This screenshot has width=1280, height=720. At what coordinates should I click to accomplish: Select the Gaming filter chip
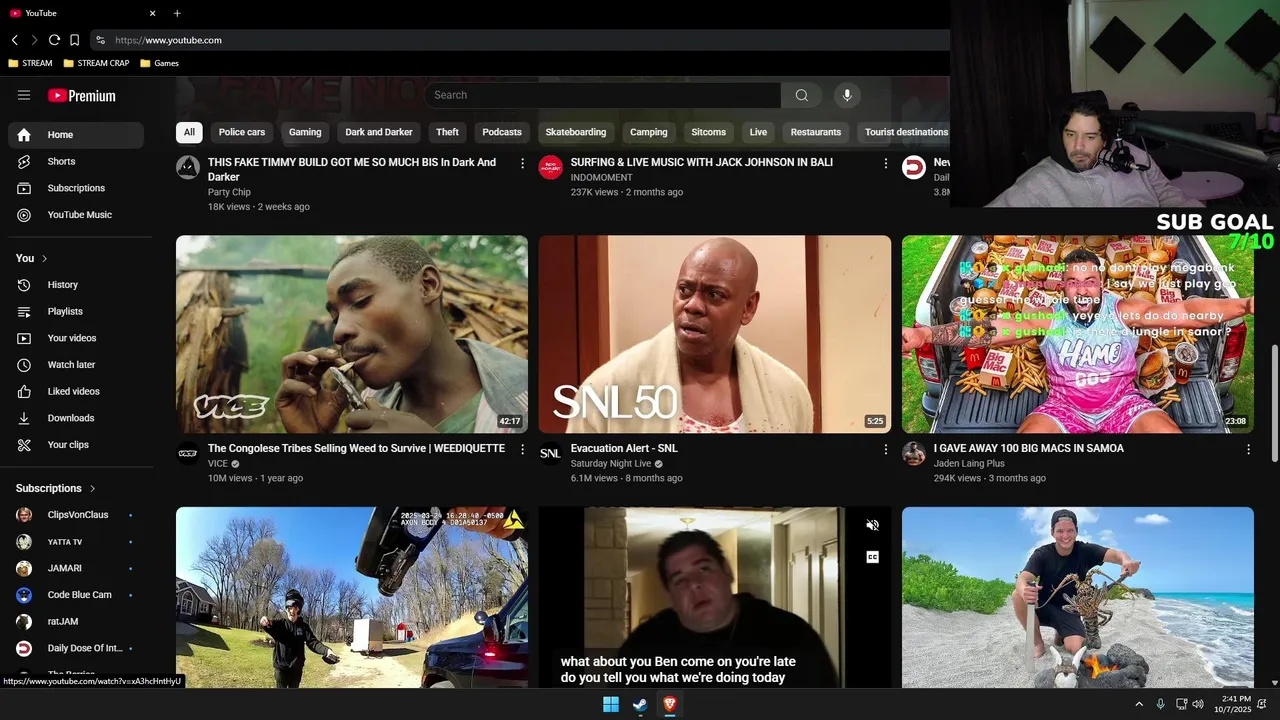pos(305,132)
